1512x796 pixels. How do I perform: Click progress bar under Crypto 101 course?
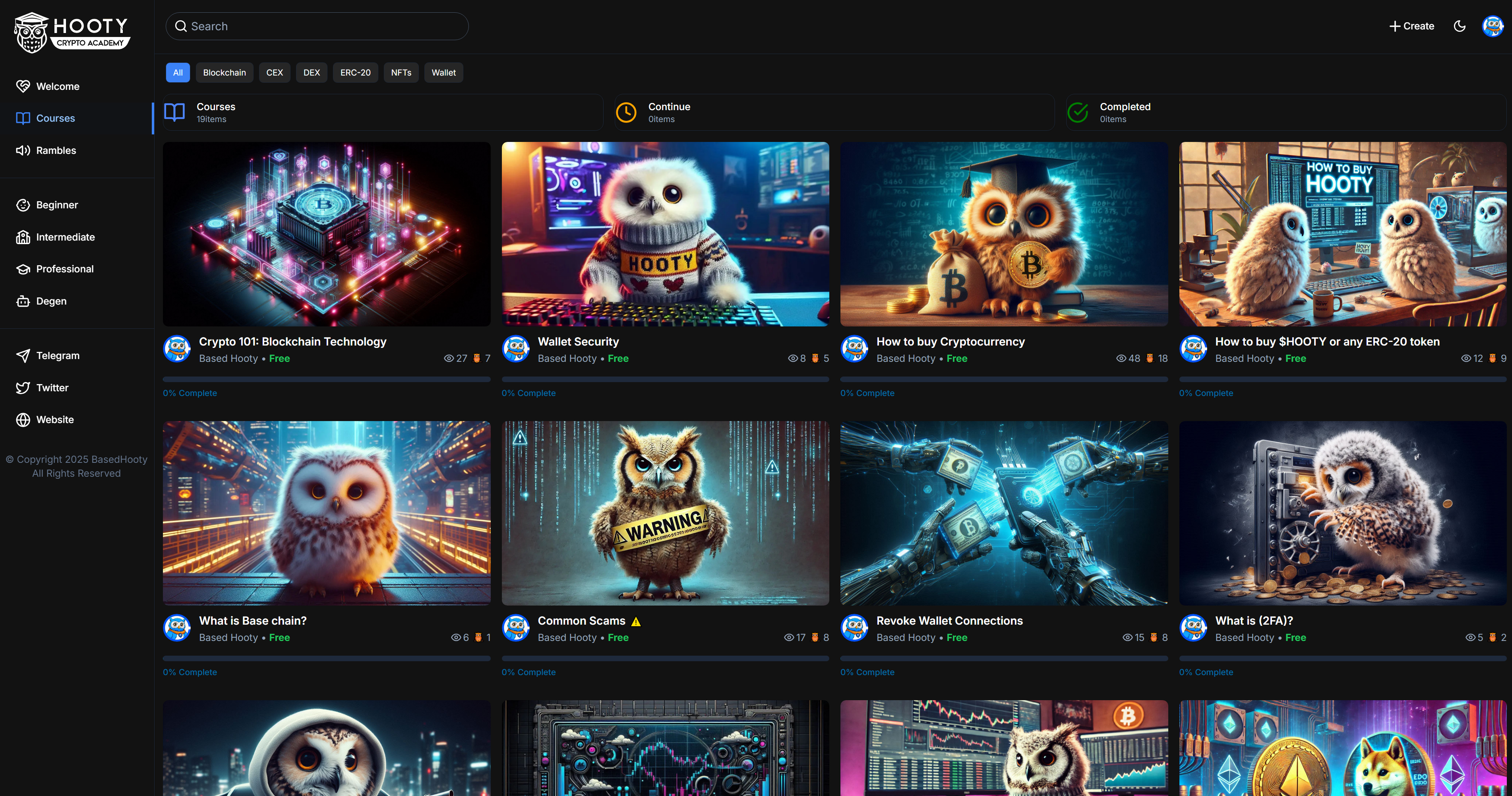tap(326, 379)
